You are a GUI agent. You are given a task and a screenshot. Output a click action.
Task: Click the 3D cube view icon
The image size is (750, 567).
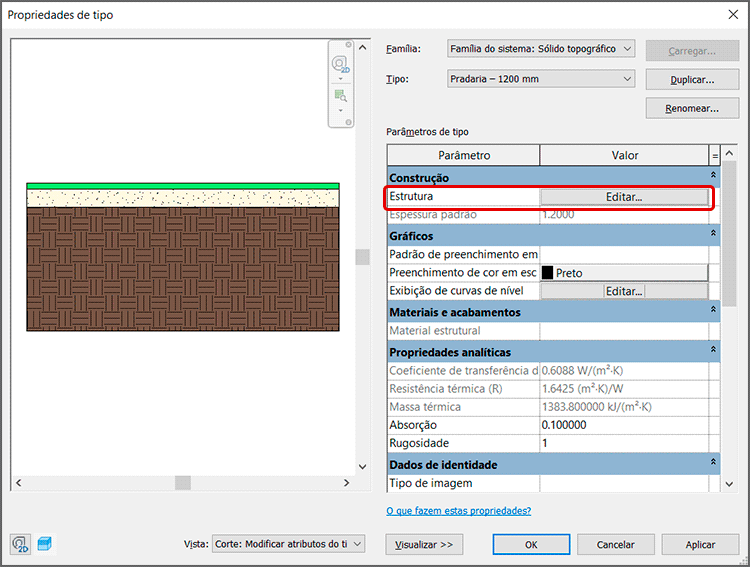point(45,544)
